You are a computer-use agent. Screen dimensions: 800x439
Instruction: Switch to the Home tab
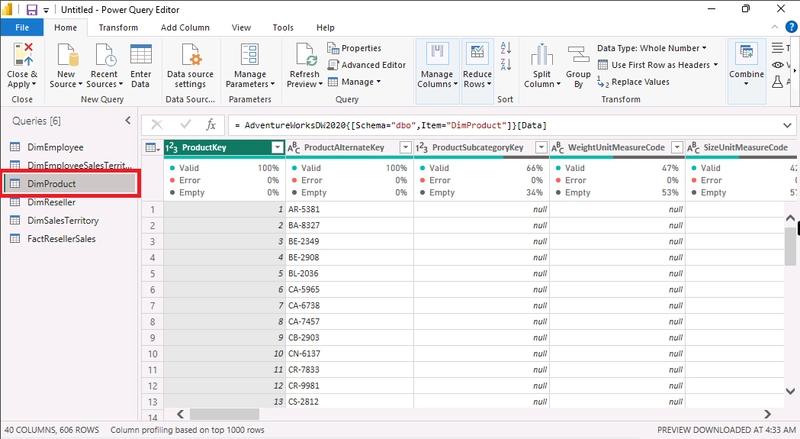click(x=66, y=28)
